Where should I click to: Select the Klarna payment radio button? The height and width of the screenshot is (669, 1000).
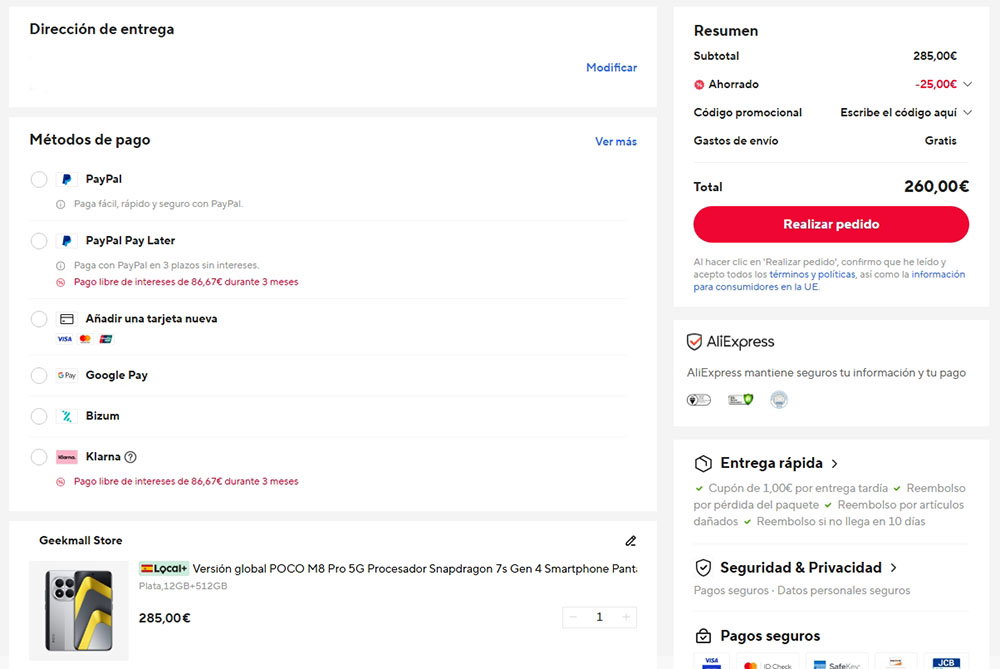click(39, 457)
